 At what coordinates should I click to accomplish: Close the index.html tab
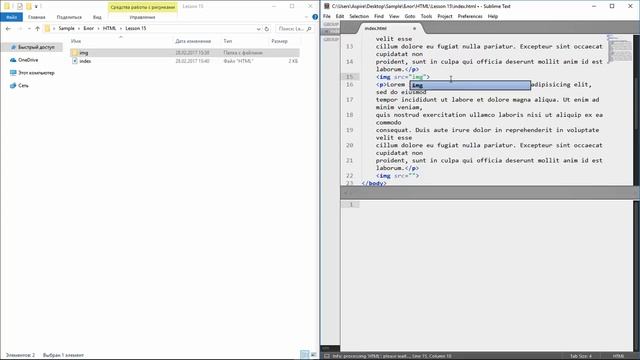coord(414,29)
